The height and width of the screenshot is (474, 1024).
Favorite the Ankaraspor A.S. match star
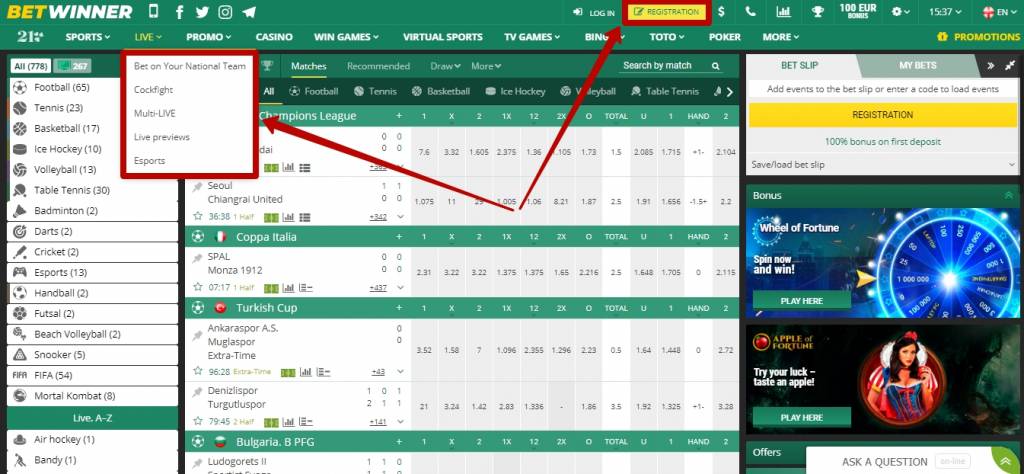[x=197, y=371]
